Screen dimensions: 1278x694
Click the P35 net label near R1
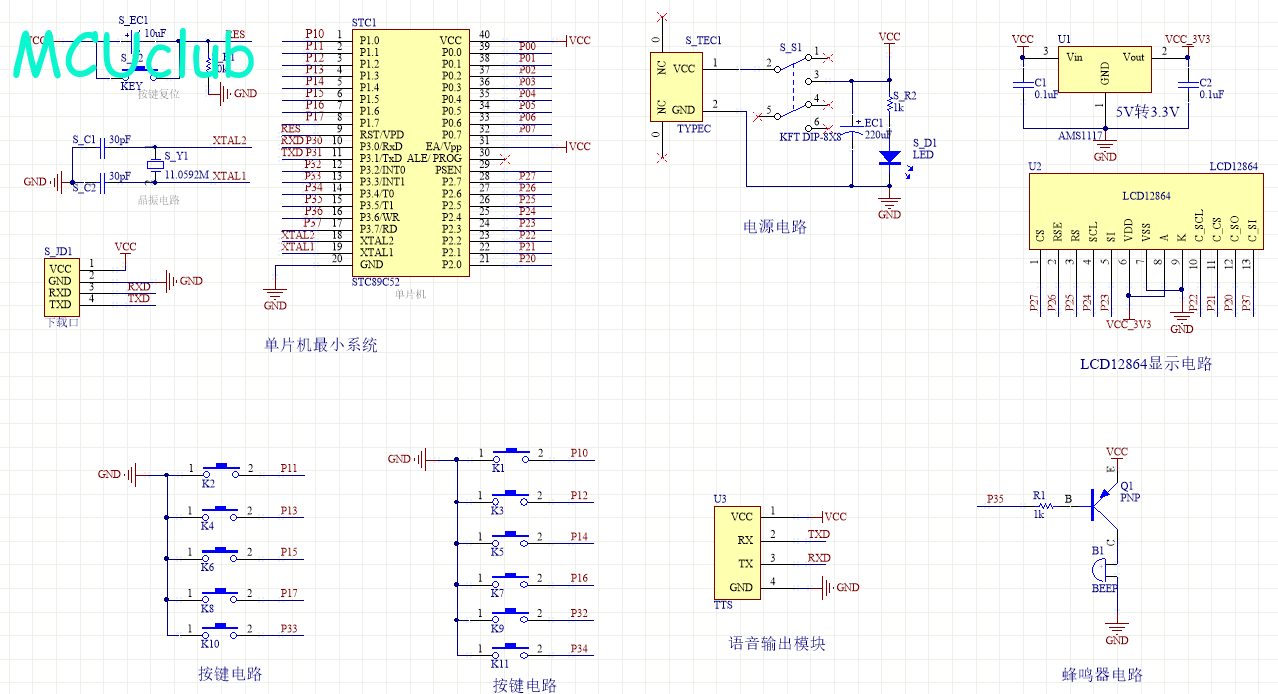click(994, 498)
